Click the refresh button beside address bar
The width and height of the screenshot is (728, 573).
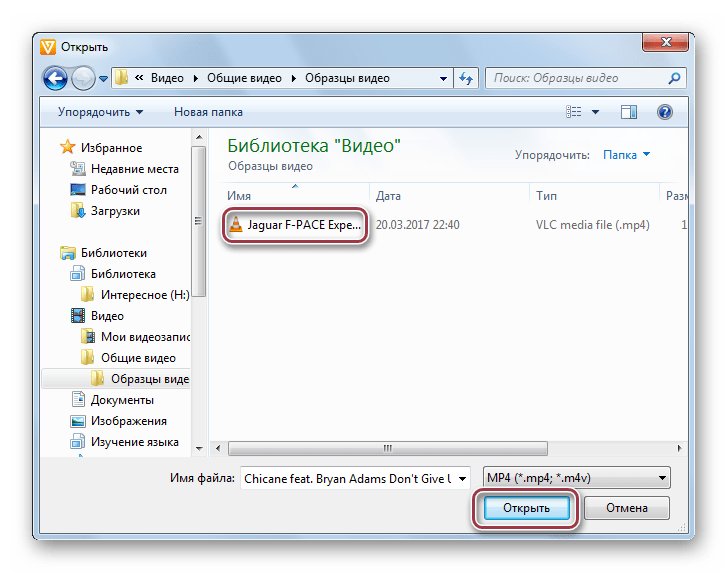coord(466,78)
